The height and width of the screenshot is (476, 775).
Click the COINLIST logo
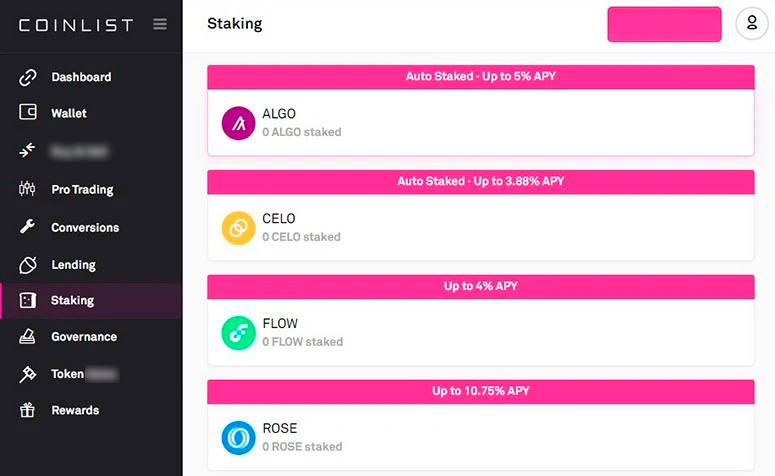75,24
